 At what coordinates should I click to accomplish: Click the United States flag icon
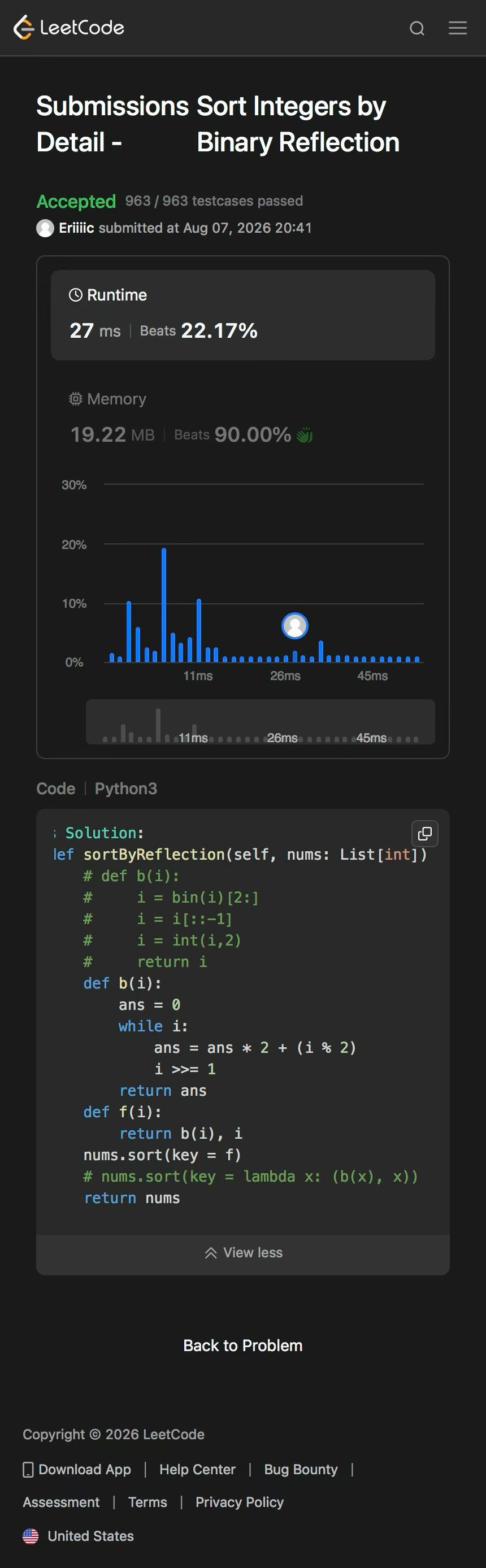point(31,1536)
